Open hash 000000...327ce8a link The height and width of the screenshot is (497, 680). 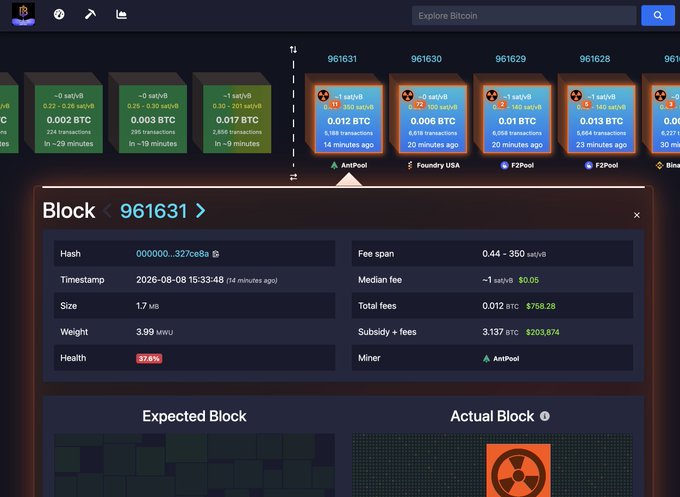click(172, 254)
